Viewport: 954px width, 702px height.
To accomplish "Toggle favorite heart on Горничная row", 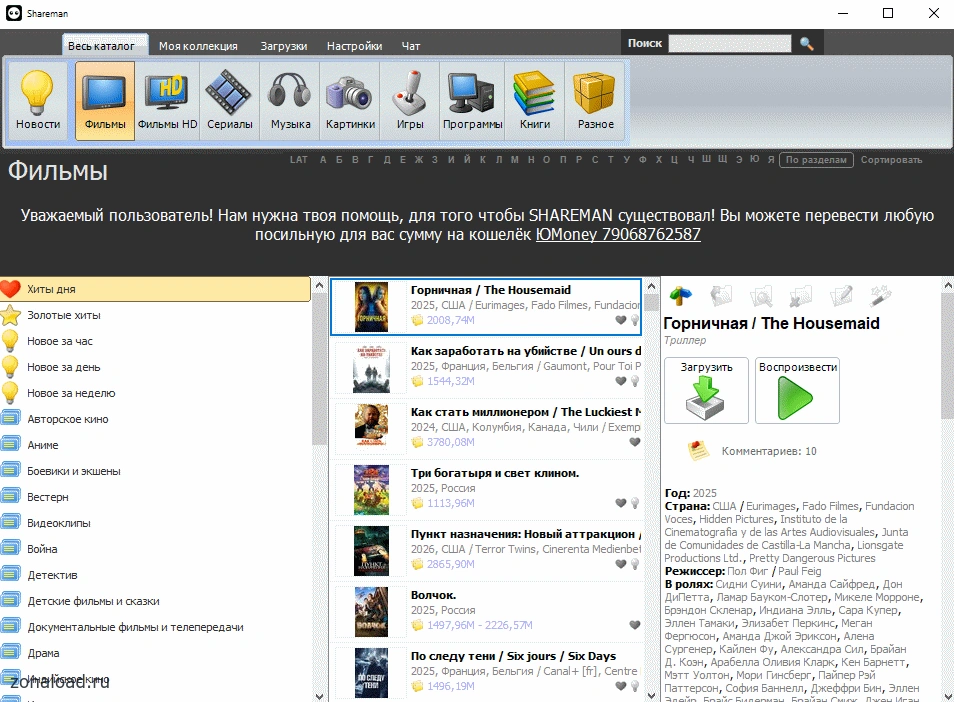I will tap(621, 320).
